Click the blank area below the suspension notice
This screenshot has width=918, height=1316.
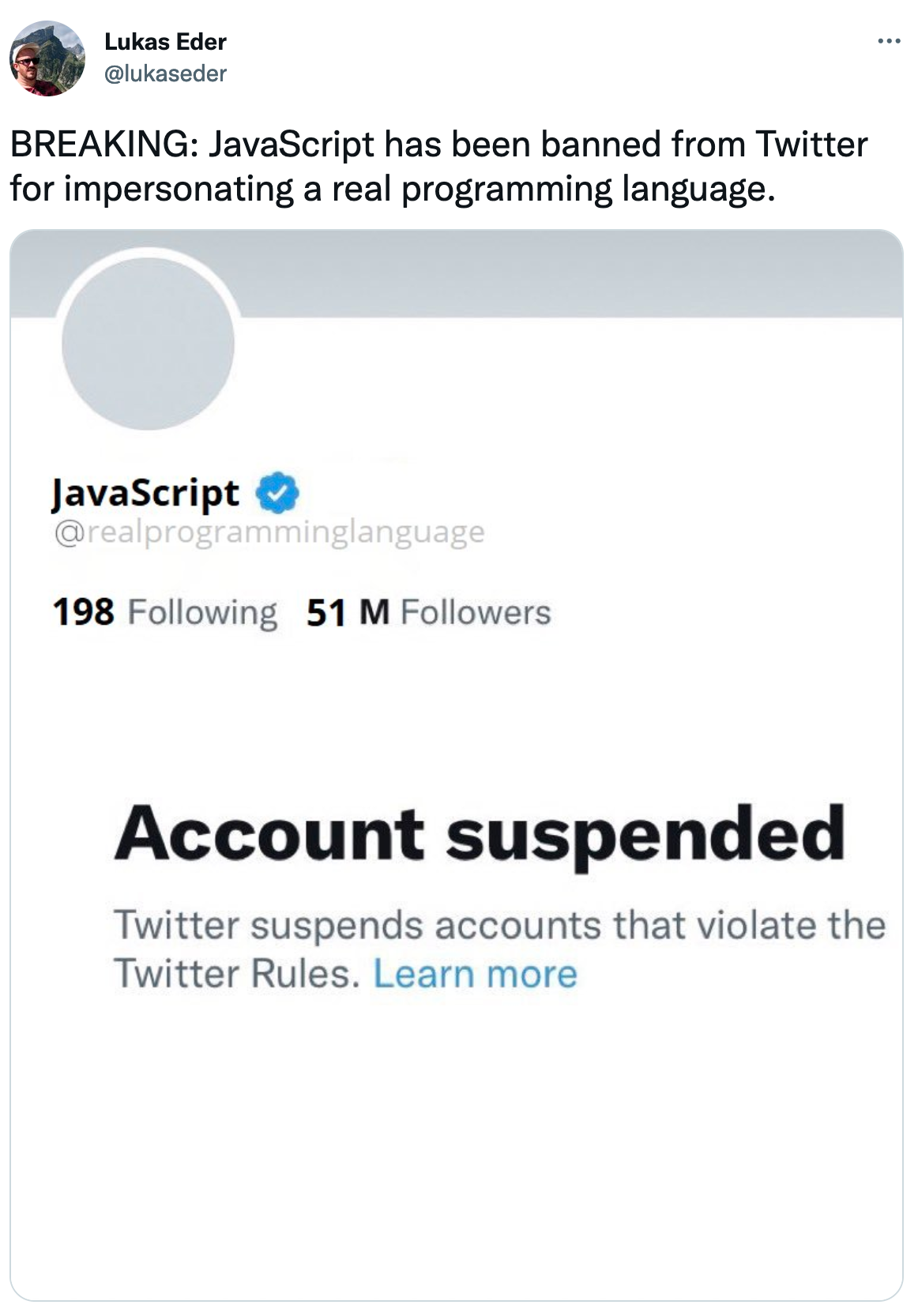click(x=457, y=1145)
